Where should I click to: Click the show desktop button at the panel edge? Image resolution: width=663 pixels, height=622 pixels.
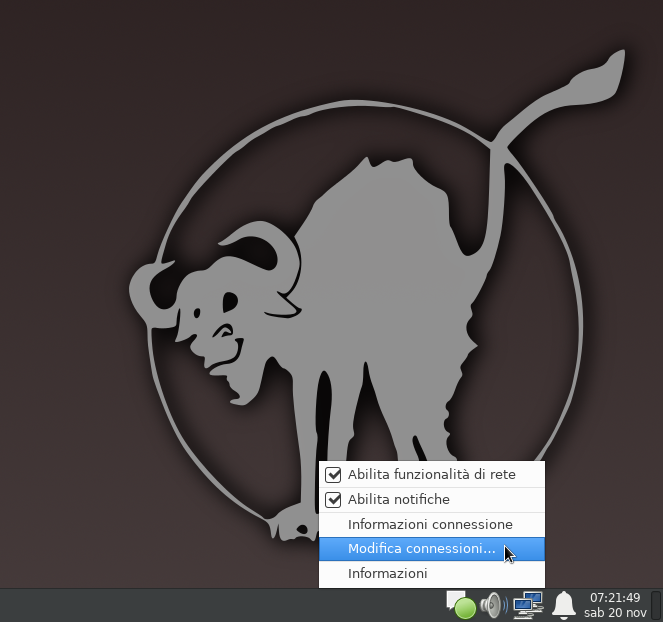click(656, 605)
